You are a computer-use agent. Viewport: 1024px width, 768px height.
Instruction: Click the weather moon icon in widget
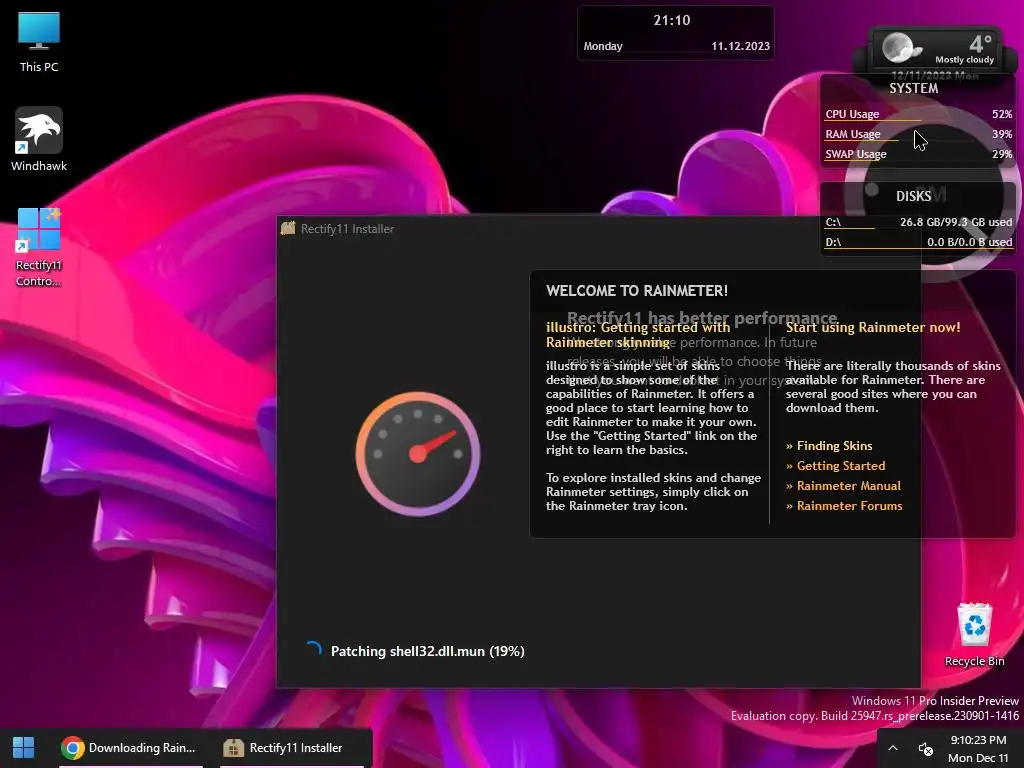pyautogui.click(x=900, y=48)
